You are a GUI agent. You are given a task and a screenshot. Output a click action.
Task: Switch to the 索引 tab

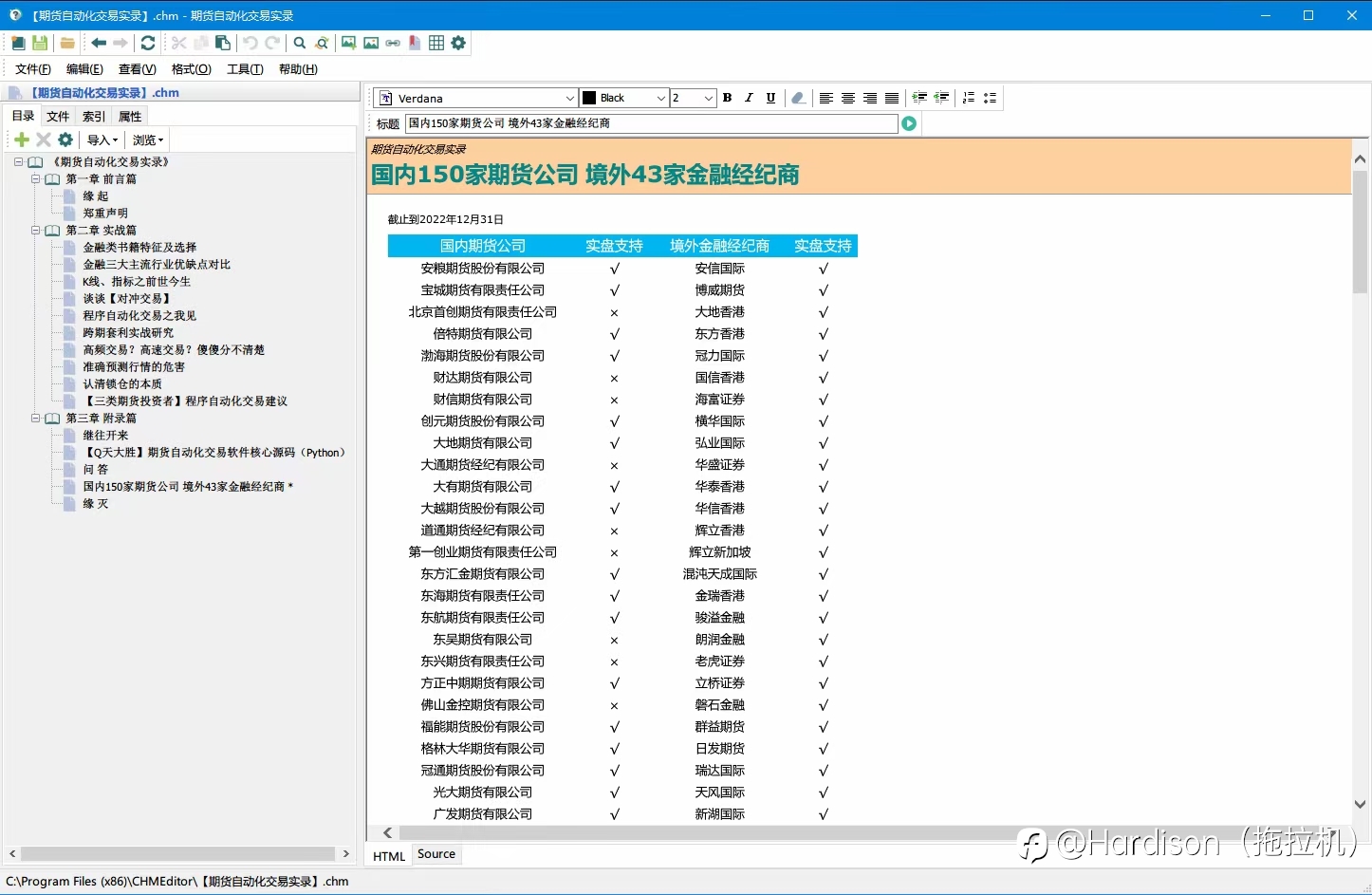94,117
